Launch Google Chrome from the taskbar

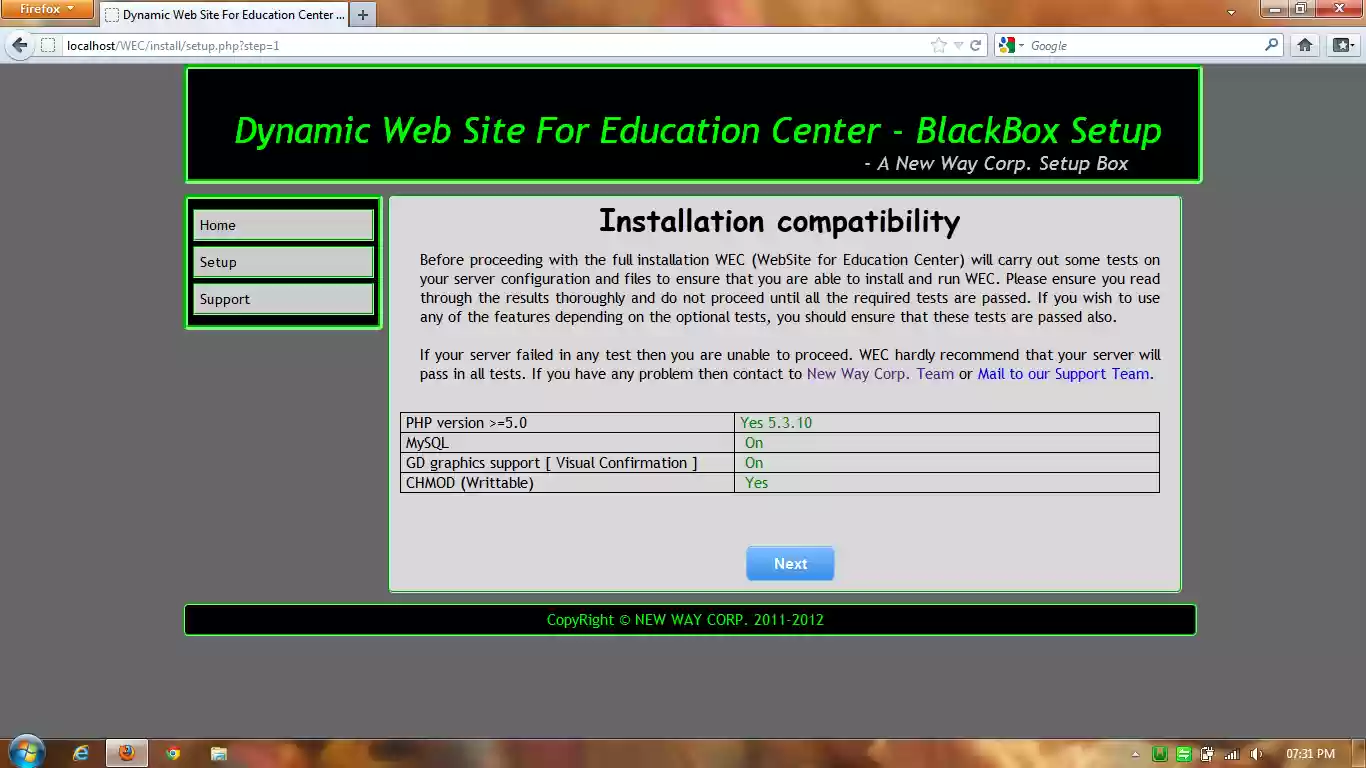pos(172,753)
